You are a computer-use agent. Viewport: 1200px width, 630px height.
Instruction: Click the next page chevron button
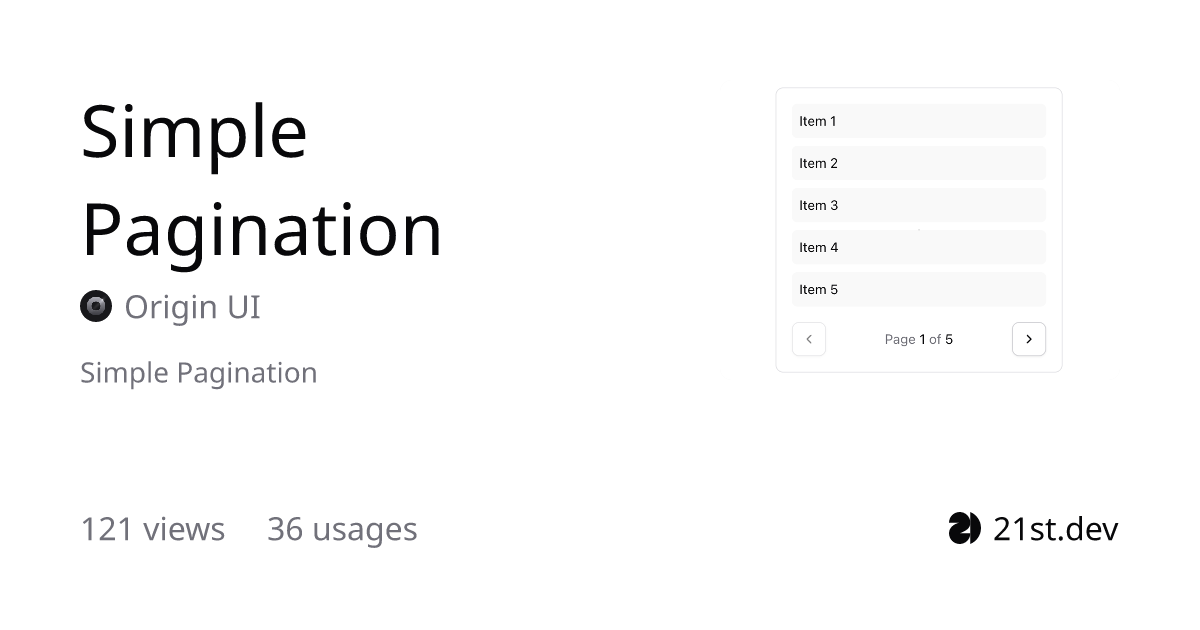point(1029,339)
